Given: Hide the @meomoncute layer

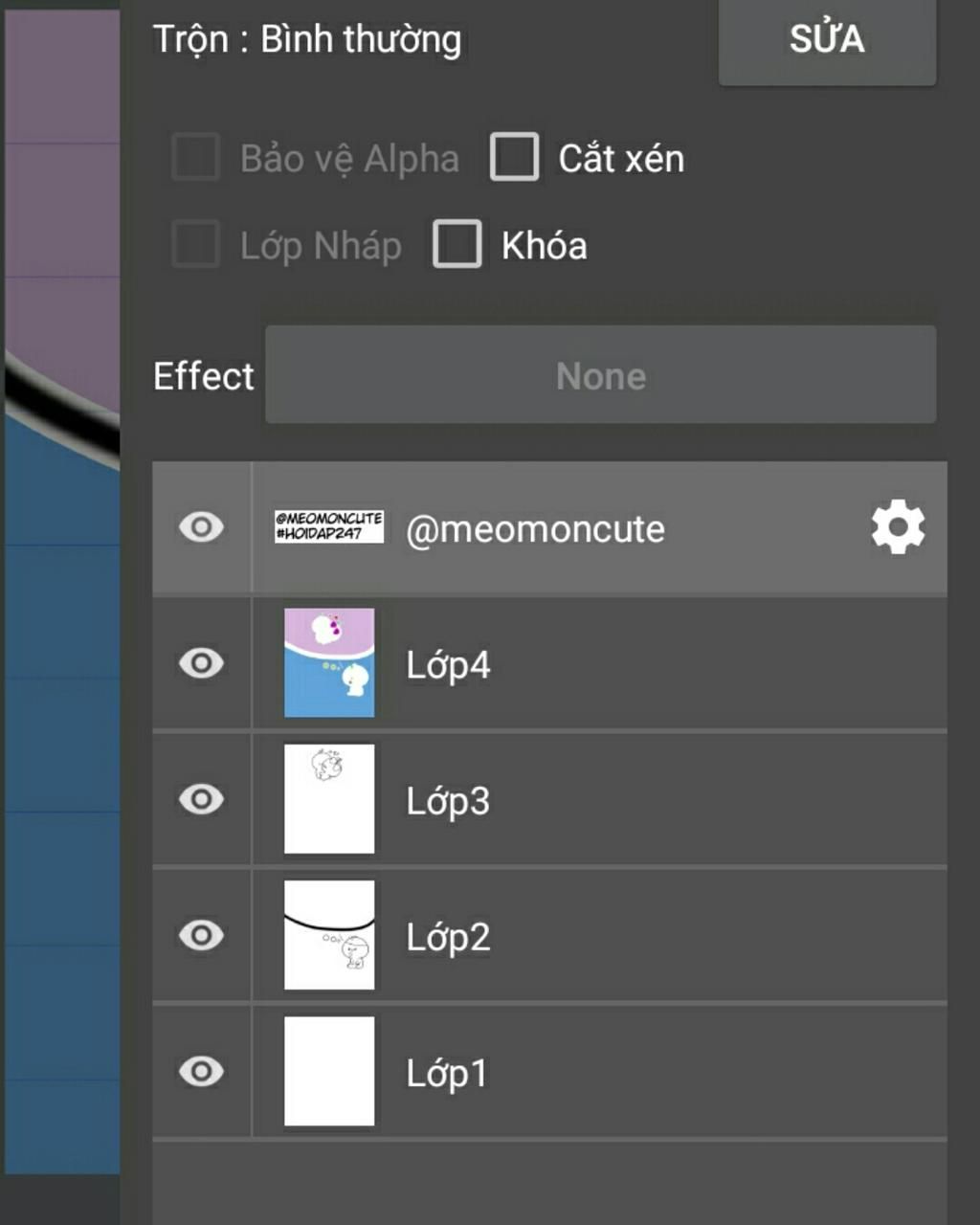Looking at the screenshot, I should coord(201,527).
